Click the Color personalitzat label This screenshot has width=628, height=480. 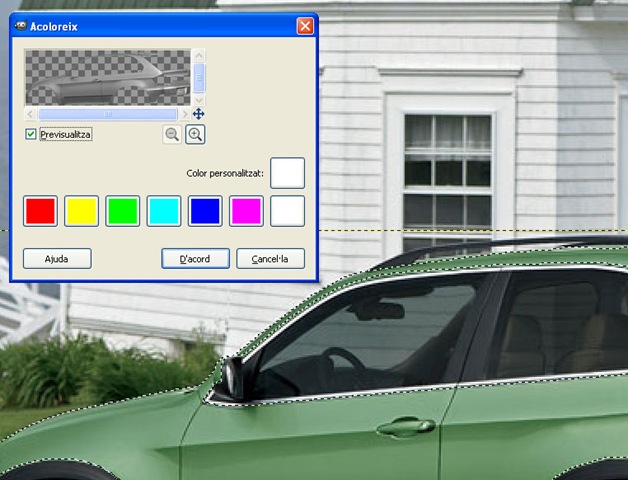[225, 173]
